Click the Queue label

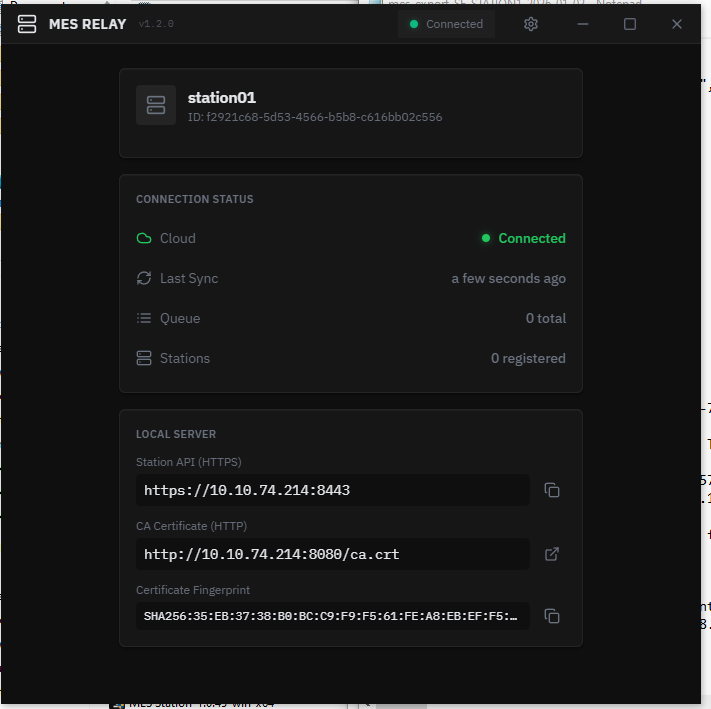coord(180,318)
